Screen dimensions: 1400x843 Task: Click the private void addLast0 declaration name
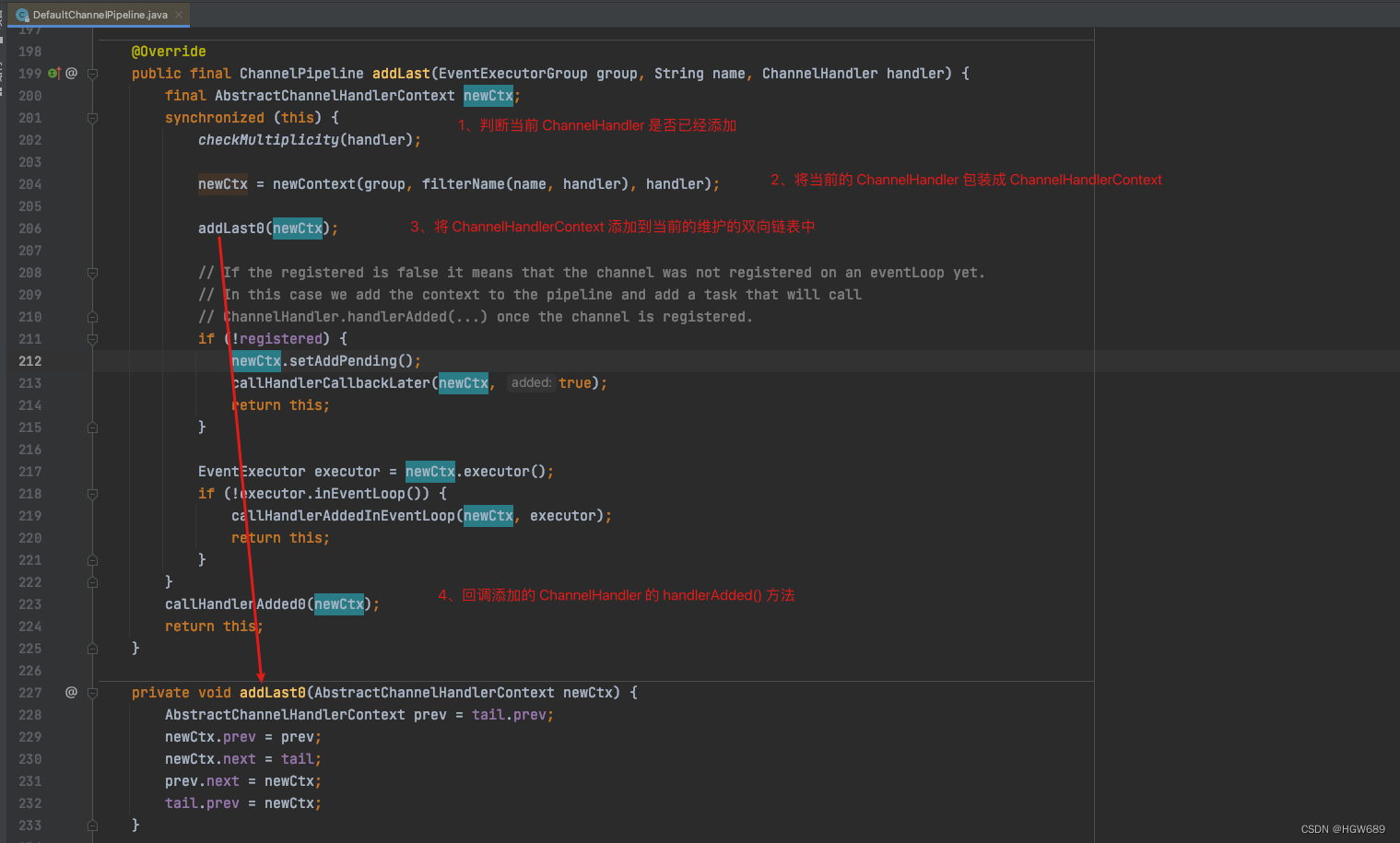[273, 693]
